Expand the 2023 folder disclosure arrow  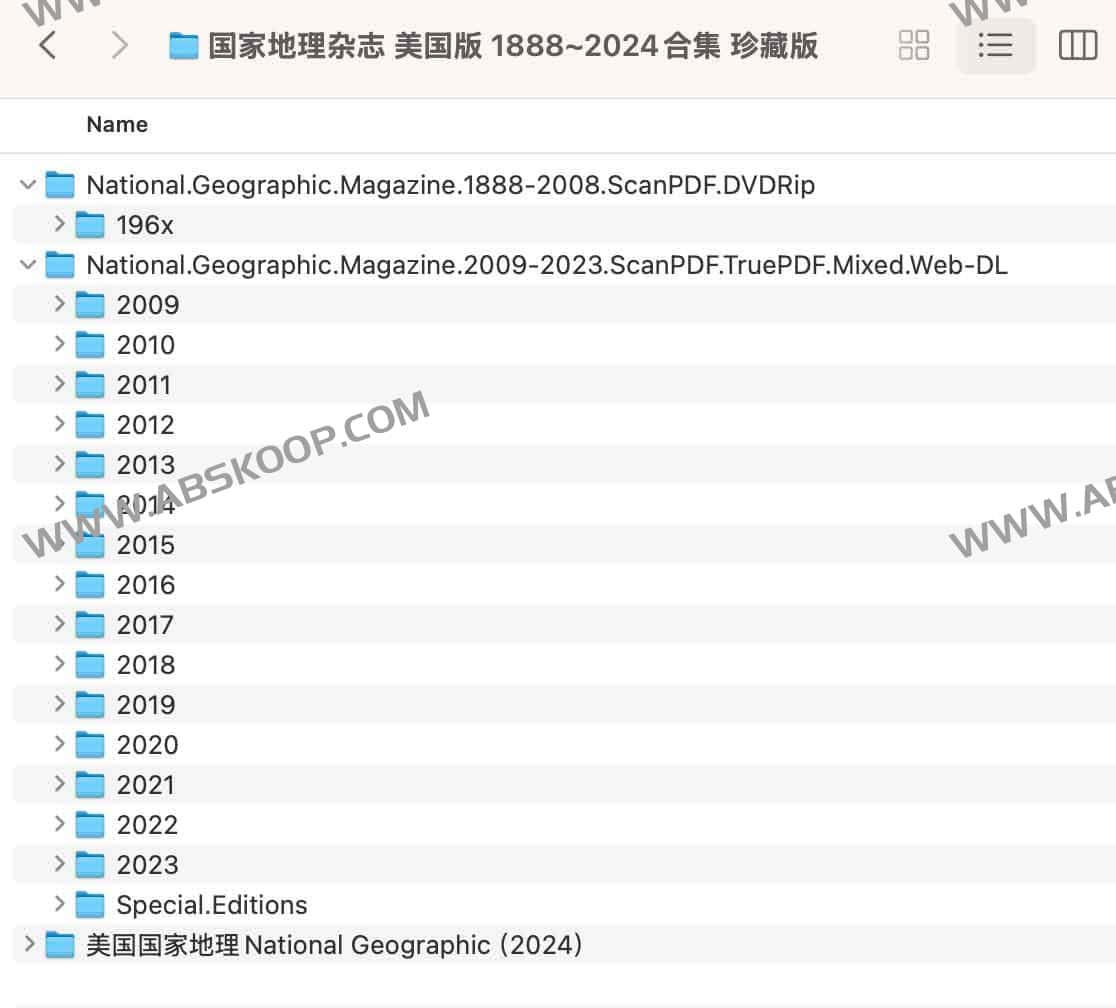[60, 864]
